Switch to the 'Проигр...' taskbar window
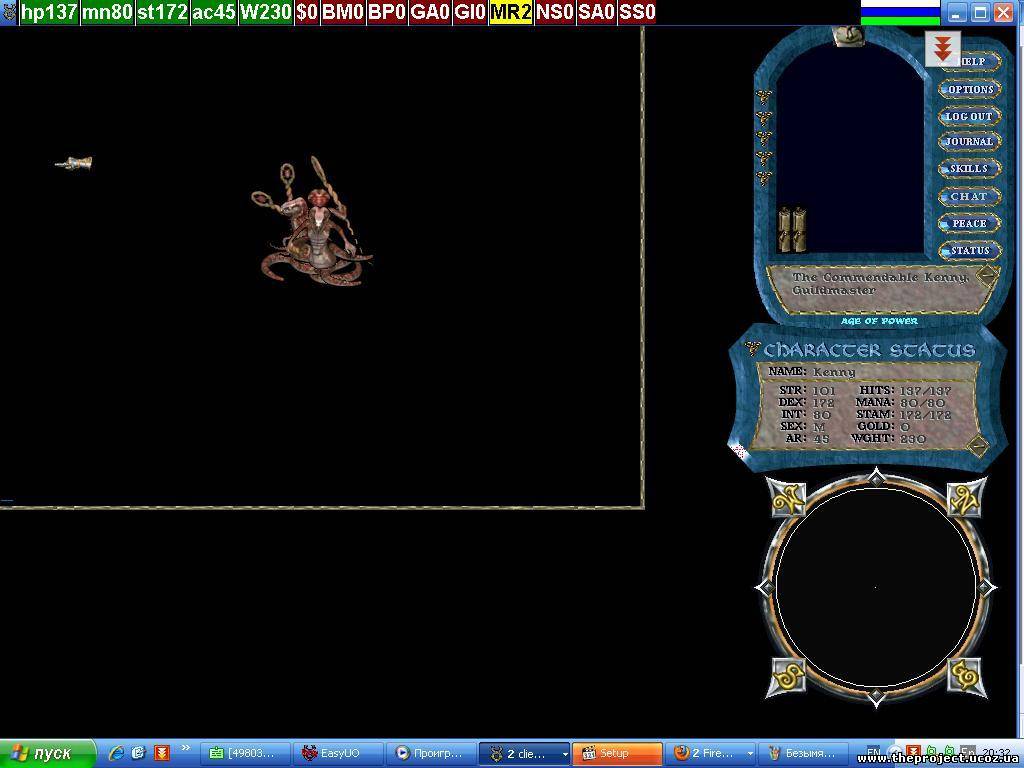Viewport: 1024px width, 768px height. click(431, 754)
